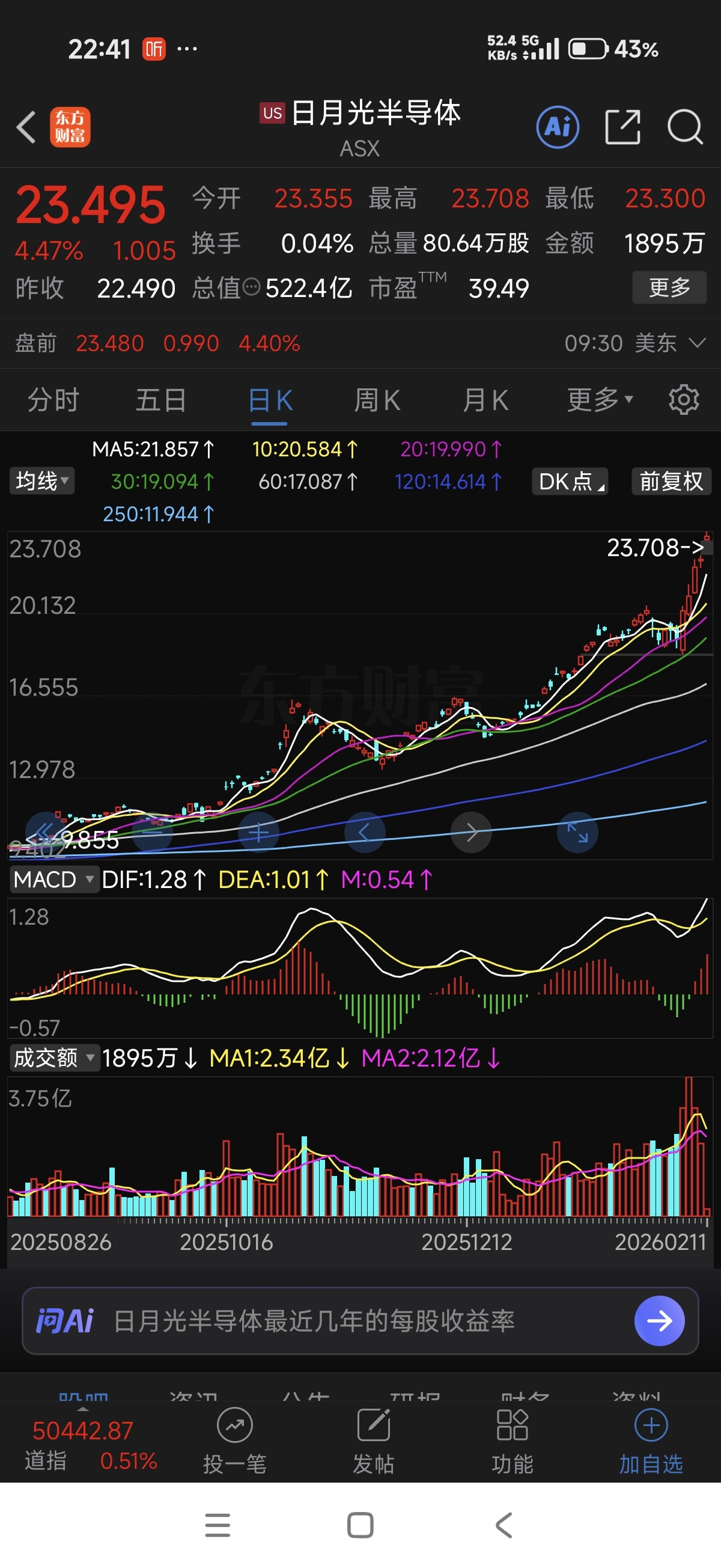Tap the 总值 info icon

(251, 287)
